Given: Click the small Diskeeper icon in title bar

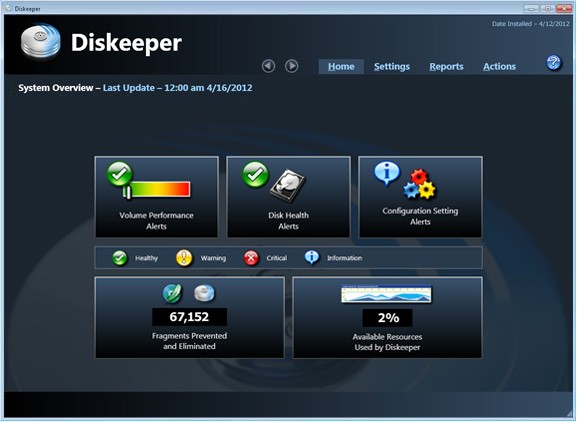Looking at the screenshot, I should pos(9,8).
